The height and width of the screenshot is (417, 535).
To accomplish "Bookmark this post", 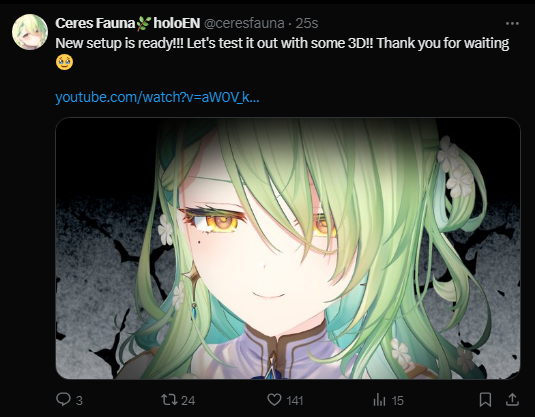I will [x=485, y=400].
